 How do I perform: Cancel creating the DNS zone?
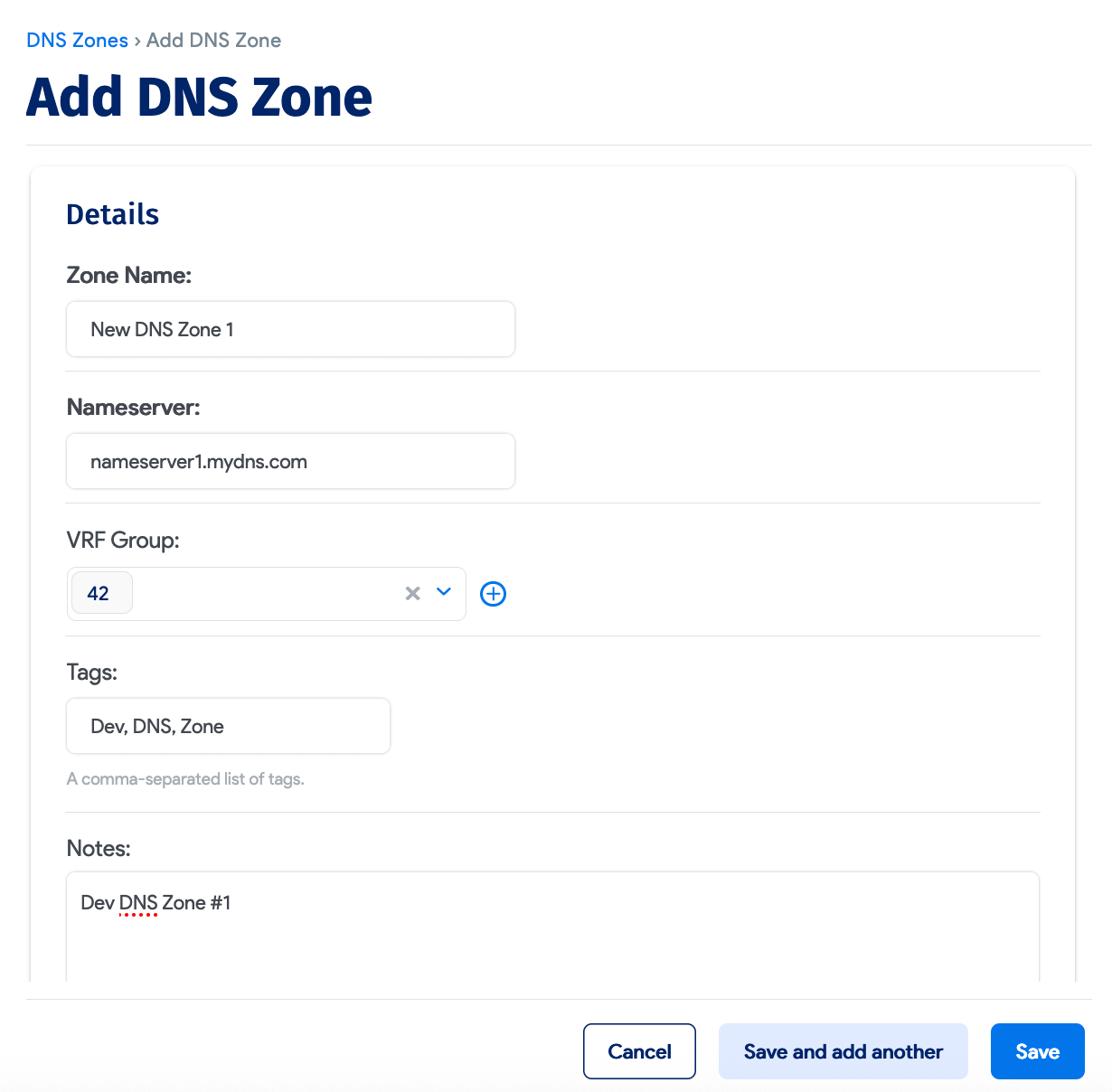pyautogui.click(x=639, y=1051)
